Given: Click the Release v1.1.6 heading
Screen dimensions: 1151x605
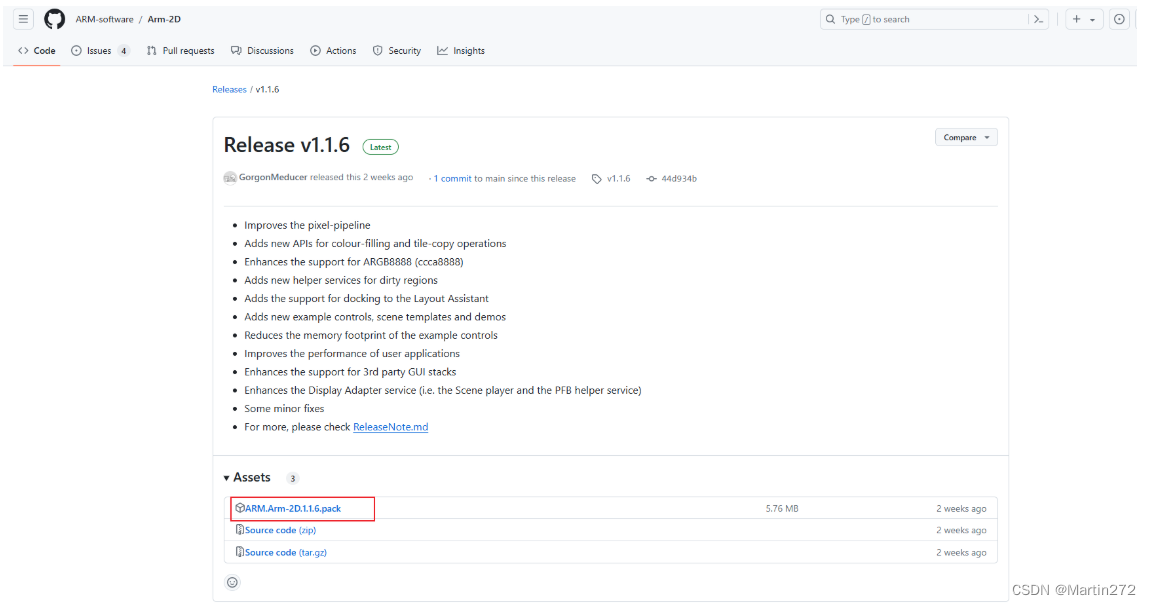Looking at the screenshot, I should pyautogui.click(x=287, y=145).
